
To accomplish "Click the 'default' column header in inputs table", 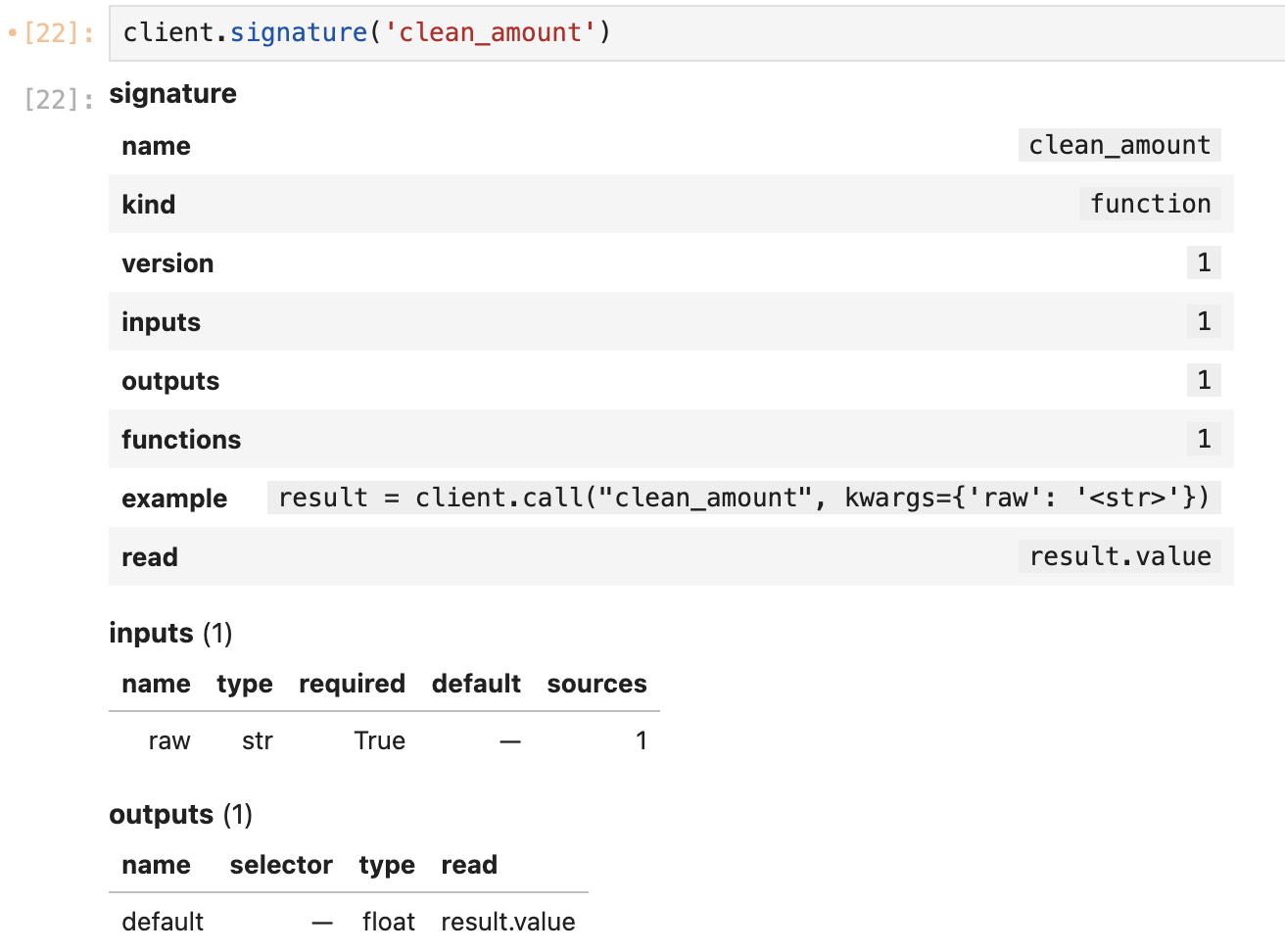I will pos(476,684).
